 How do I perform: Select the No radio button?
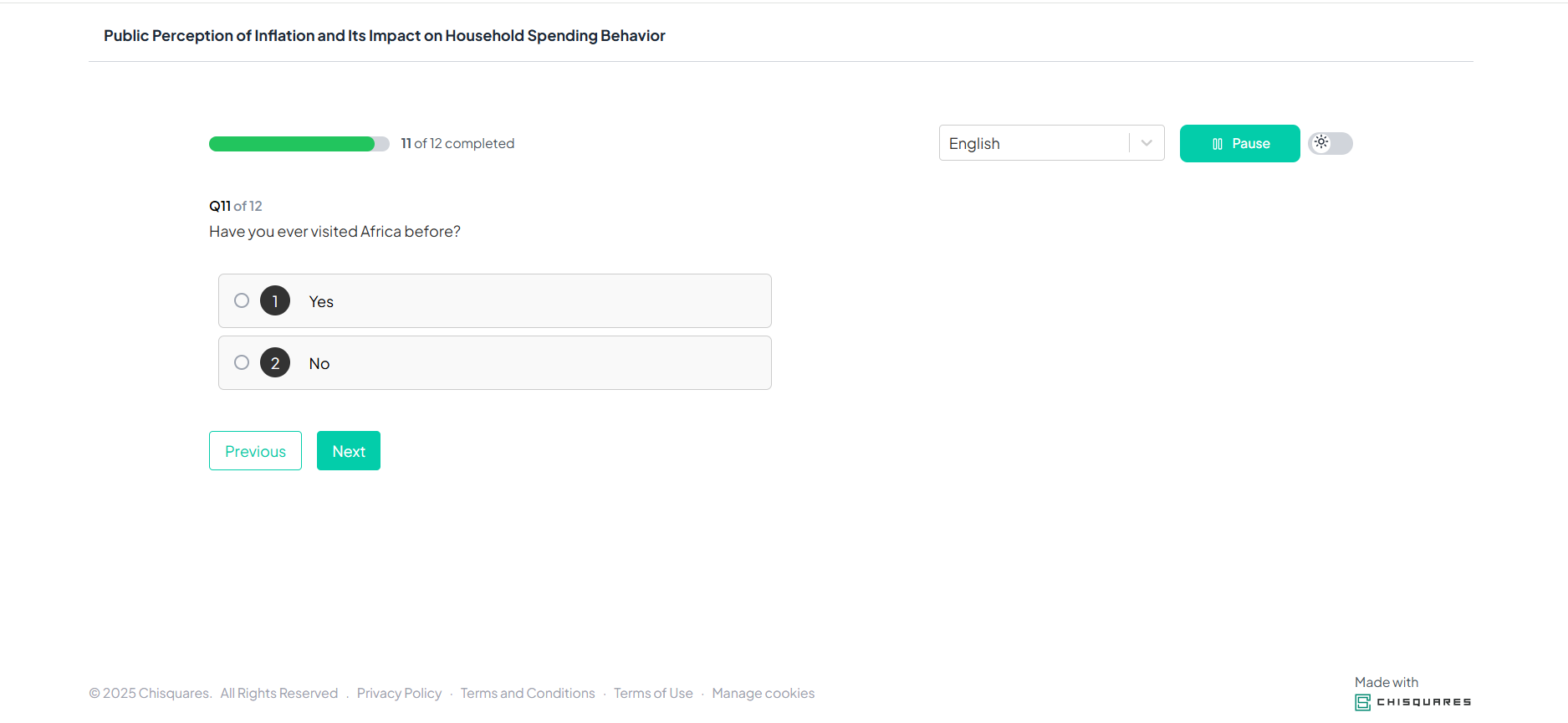[242, 363]
